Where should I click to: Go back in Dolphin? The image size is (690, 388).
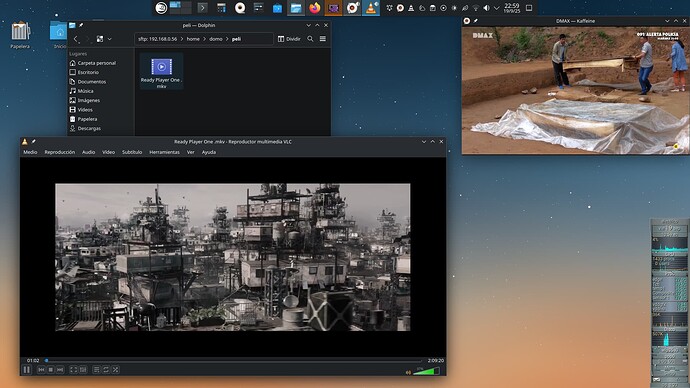76,39
